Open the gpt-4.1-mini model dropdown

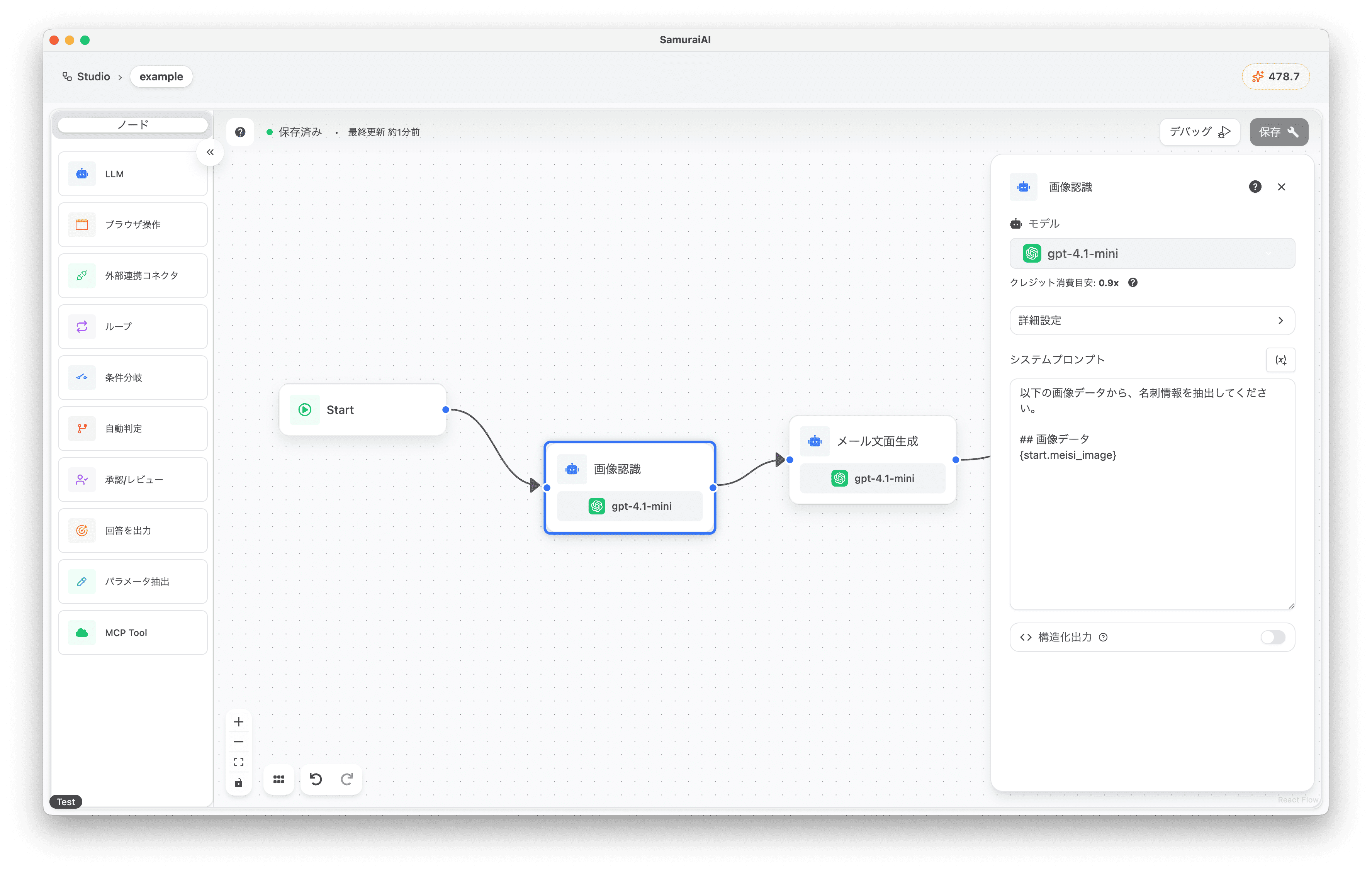tap(1151, 253)
